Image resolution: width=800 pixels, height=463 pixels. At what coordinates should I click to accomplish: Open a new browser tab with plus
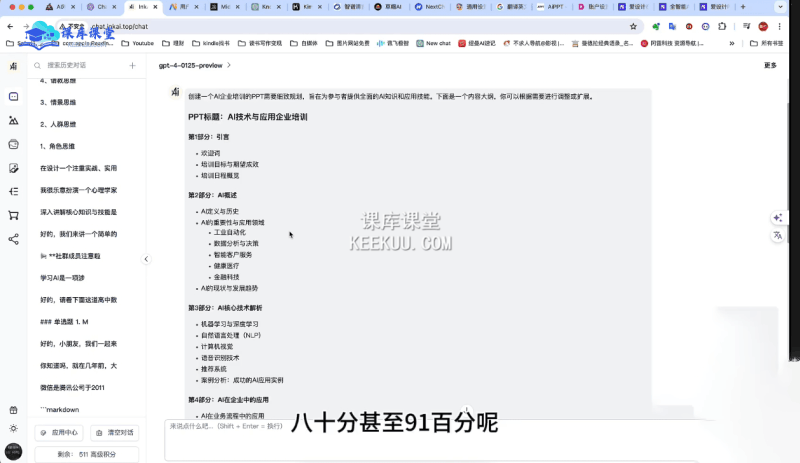tap(743, 7)
